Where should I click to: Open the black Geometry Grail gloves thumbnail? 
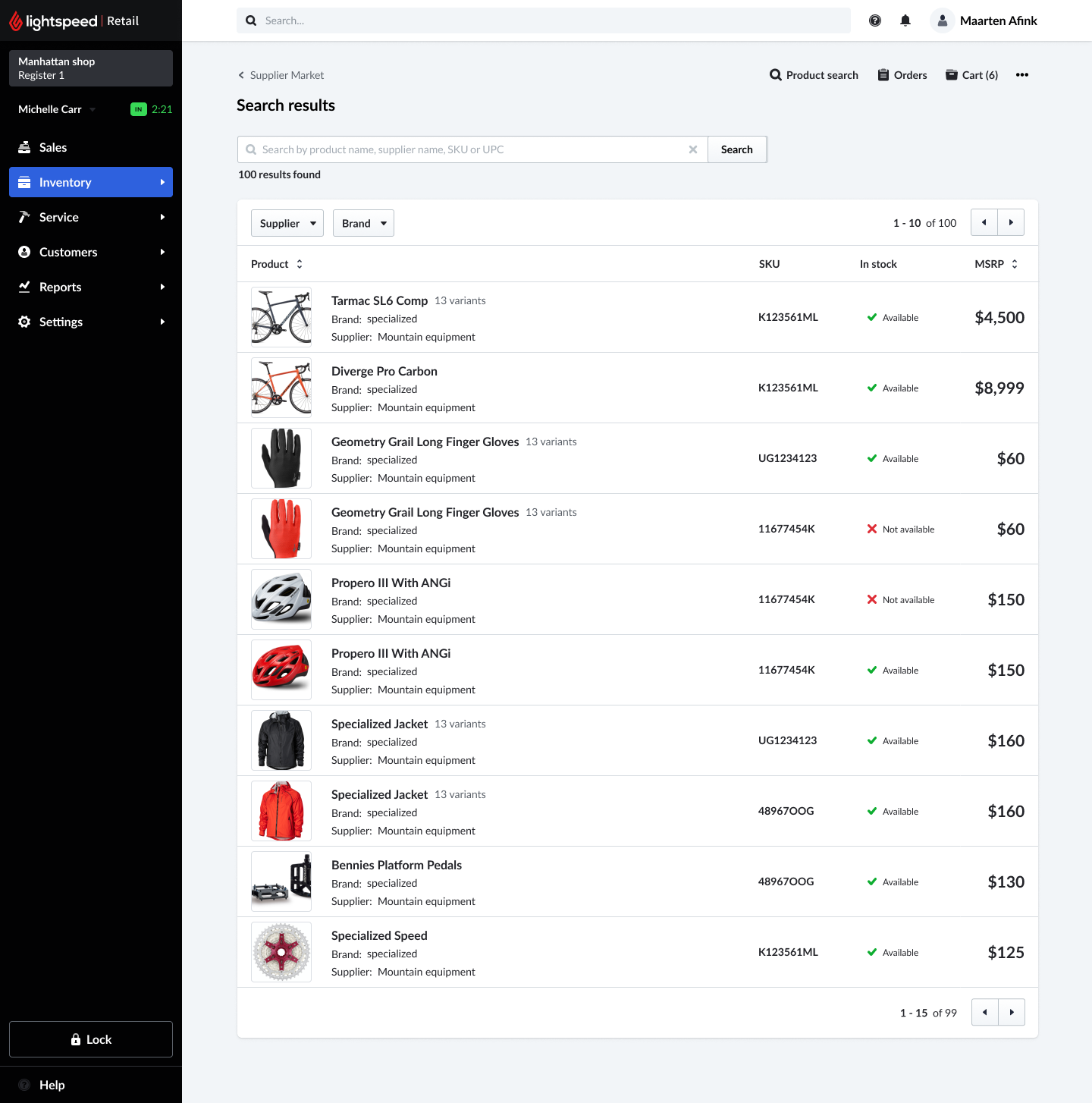point(281,458)
